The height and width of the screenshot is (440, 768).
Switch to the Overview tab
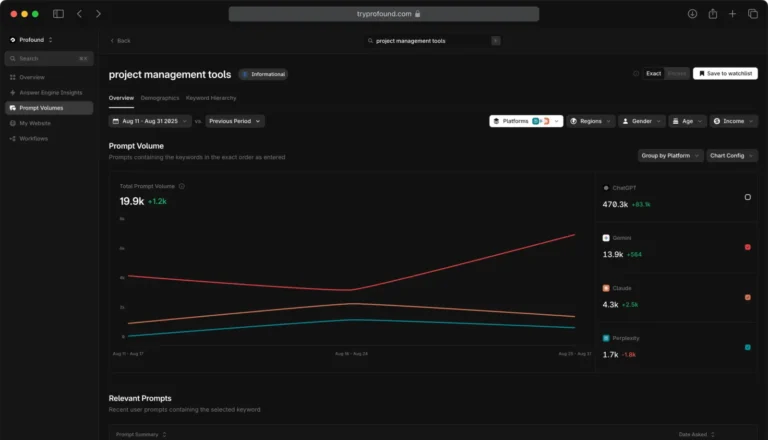[x=121, y=98]
